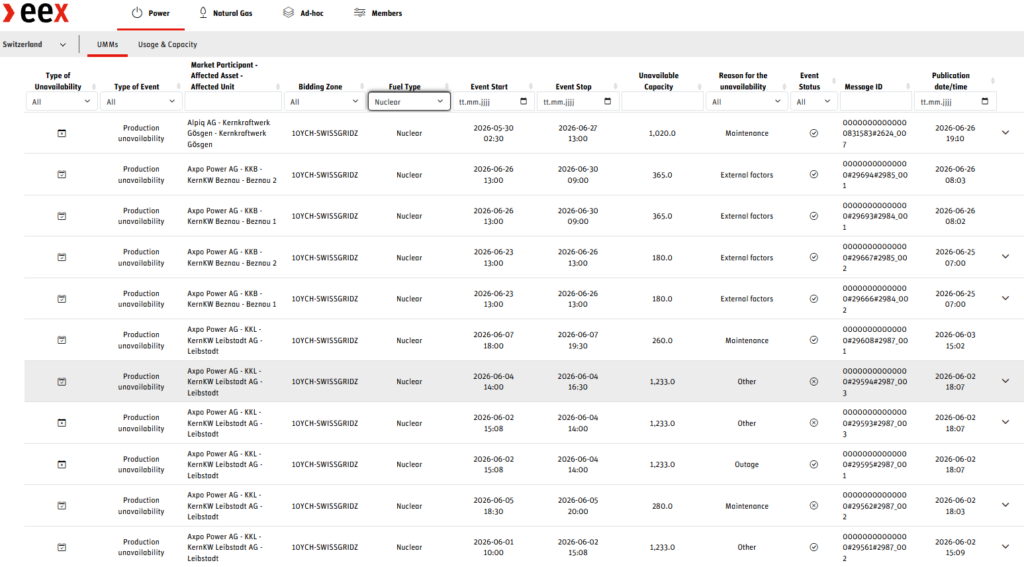Click the '260.0' capacity cell

click(x=662, y=340)
